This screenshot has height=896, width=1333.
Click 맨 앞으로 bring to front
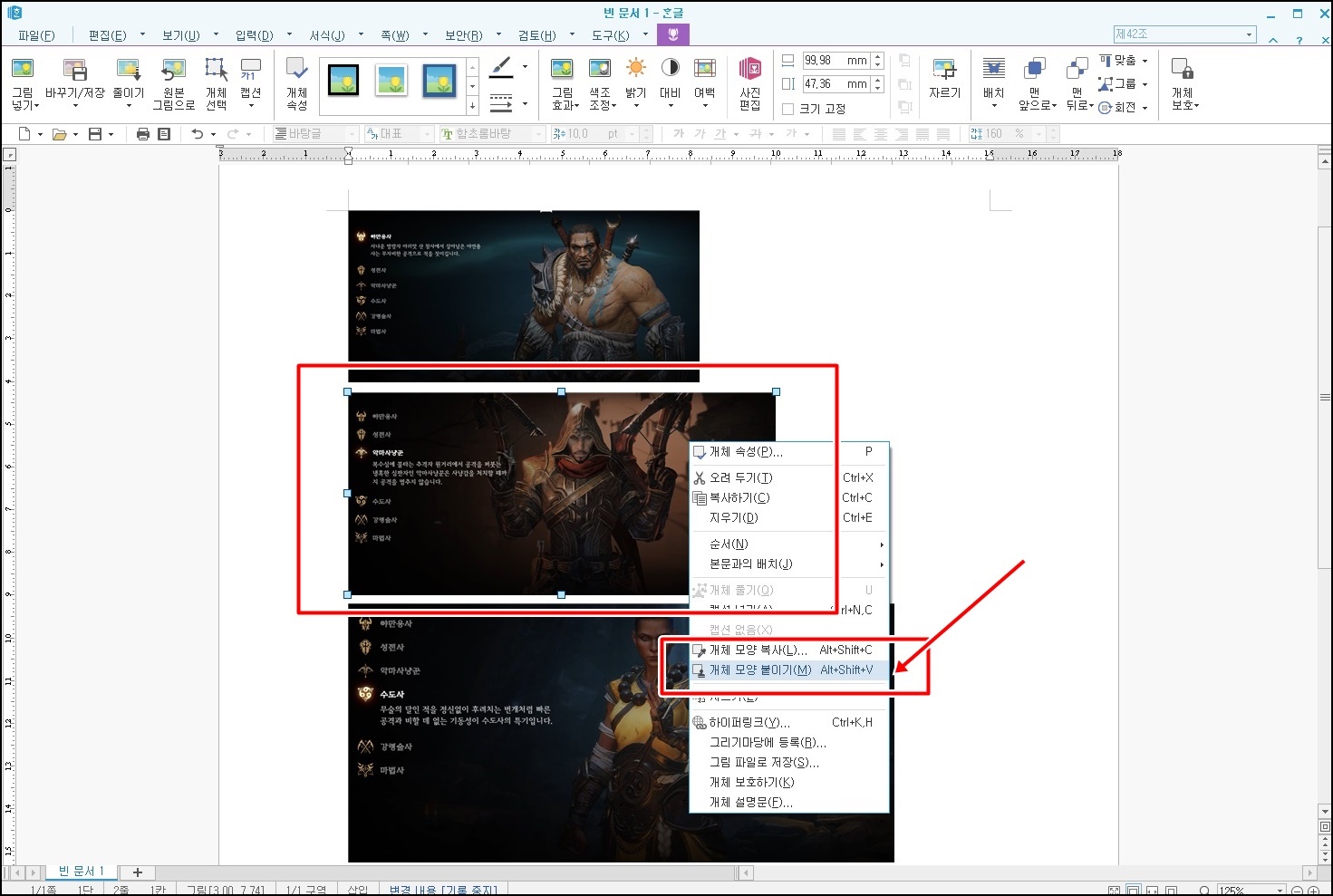pos(1036,82)
